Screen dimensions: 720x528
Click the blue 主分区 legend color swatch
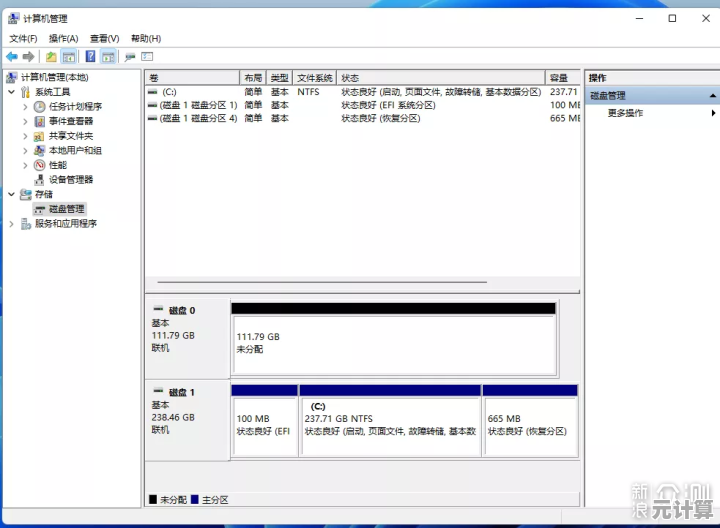(194, 499)
